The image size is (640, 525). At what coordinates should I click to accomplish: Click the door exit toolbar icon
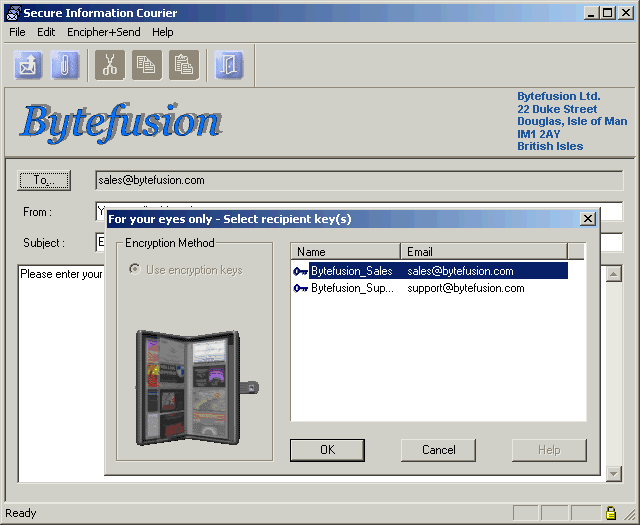click(229, 65)
